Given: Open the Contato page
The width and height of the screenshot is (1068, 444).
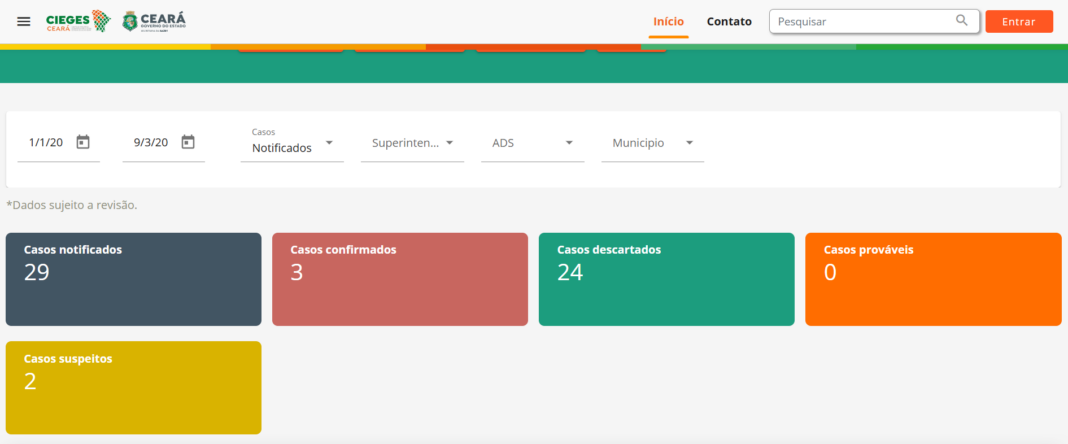Looking at the screenshot, I should coord(729,21).
